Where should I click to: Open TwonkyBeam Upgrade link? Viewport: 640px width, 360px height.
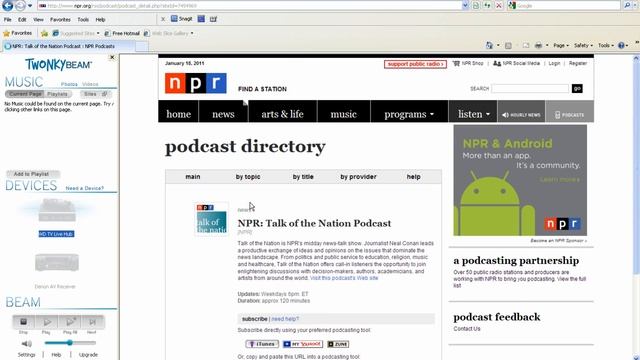(88, 355)
